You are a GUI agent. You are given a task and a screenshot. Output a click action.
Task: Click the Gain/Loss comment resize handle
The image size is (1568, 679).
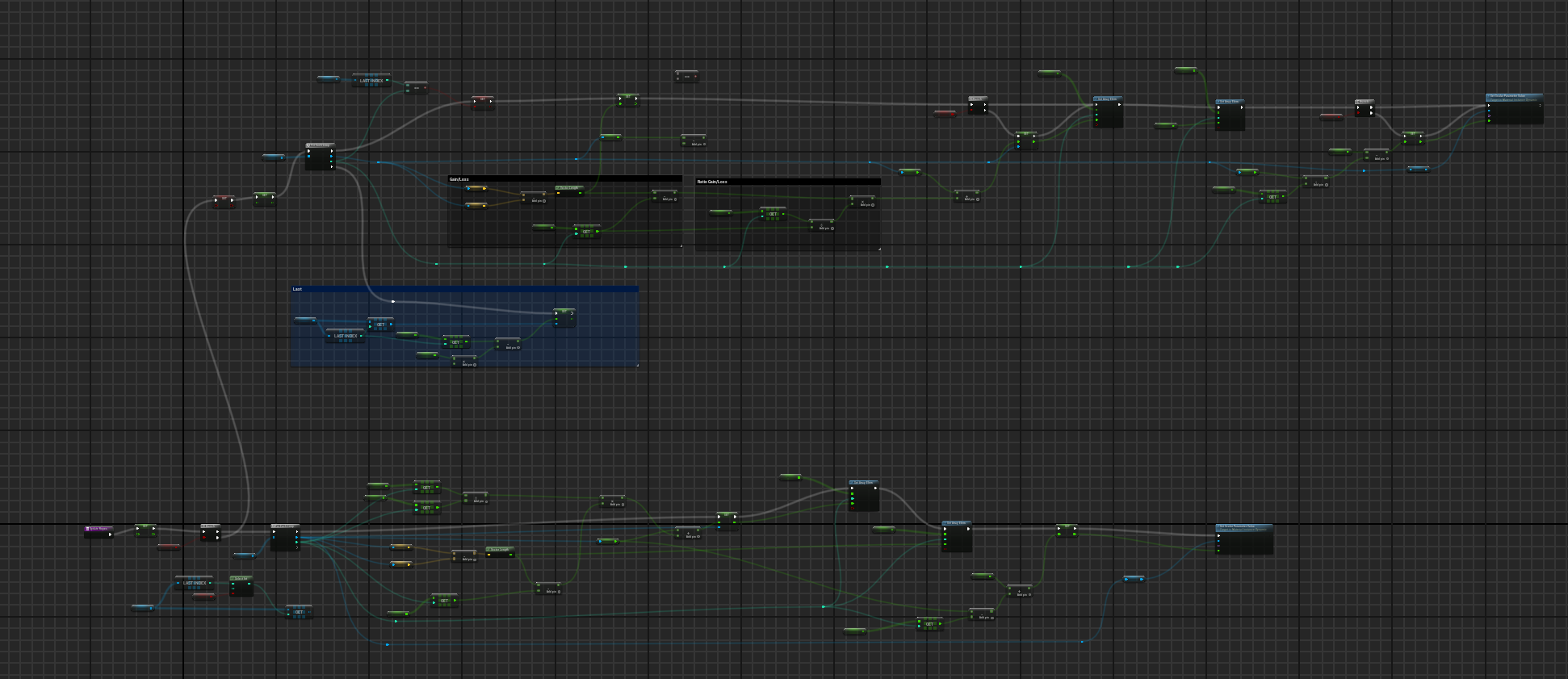(680, 245)
